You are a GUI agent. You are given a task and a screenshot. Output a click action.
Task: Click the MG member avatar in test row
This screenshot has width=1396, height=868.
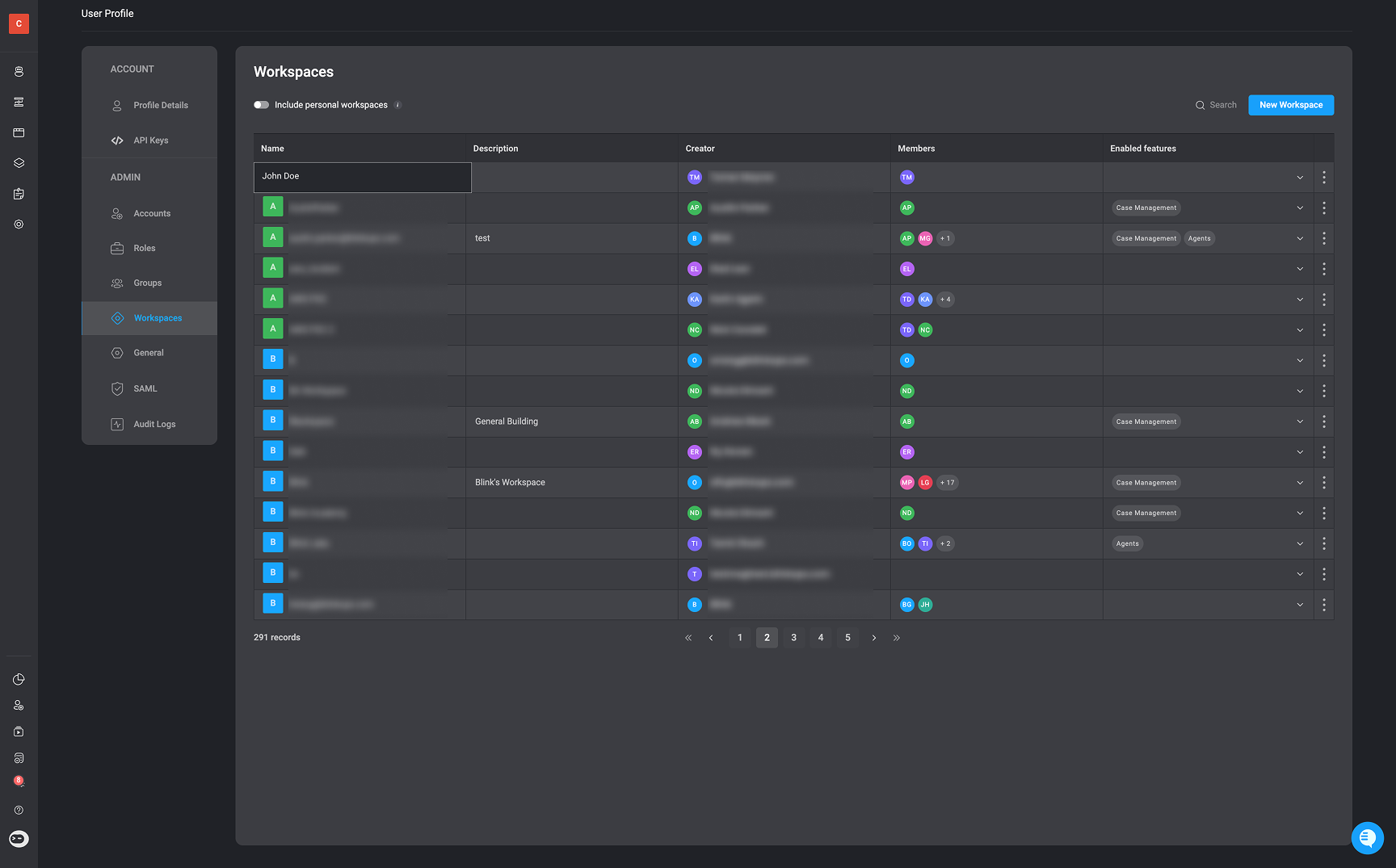tap(925, 238)
